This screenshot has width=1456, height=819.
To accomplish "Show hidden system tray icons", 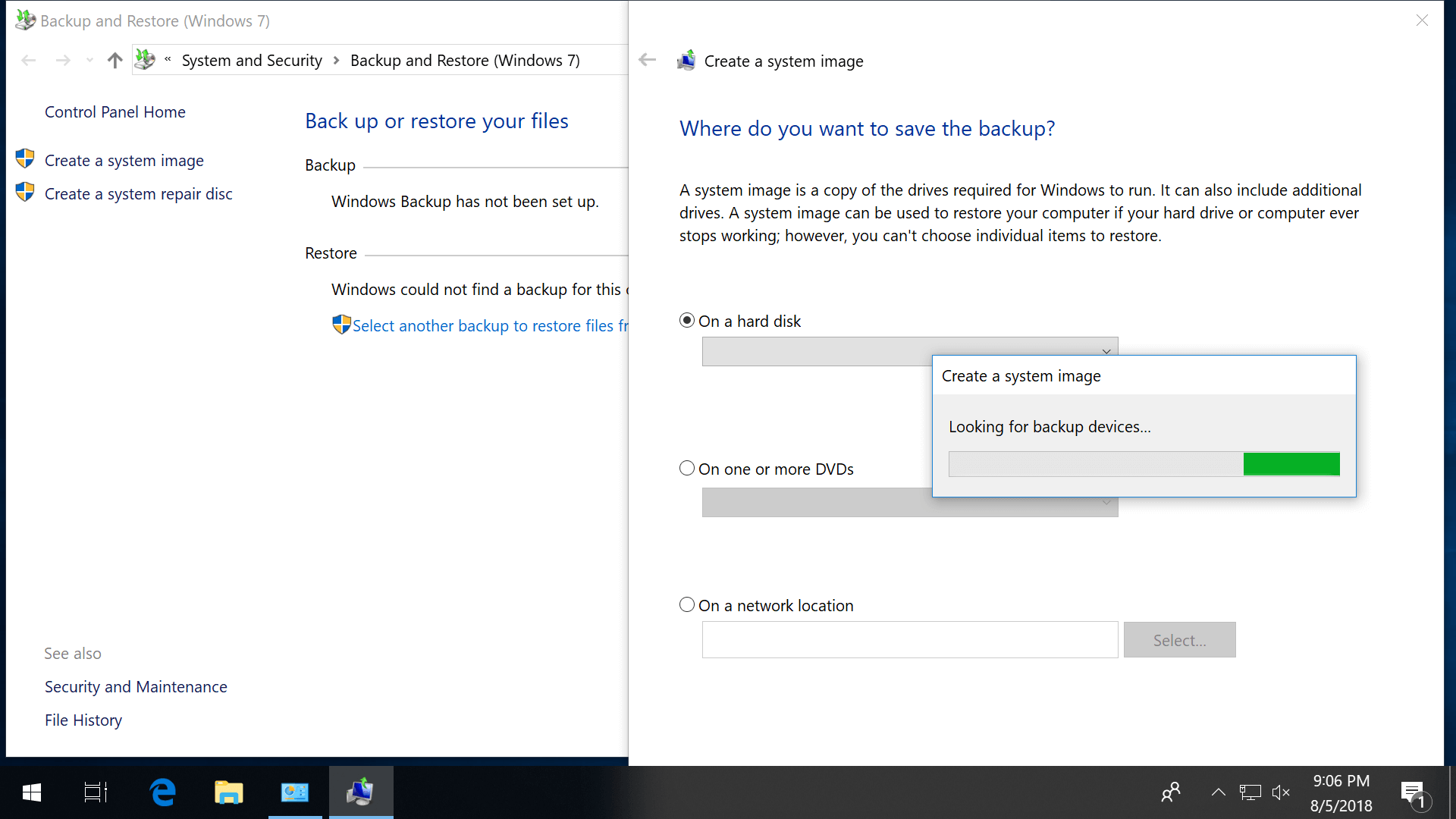I will [1218, 792].
